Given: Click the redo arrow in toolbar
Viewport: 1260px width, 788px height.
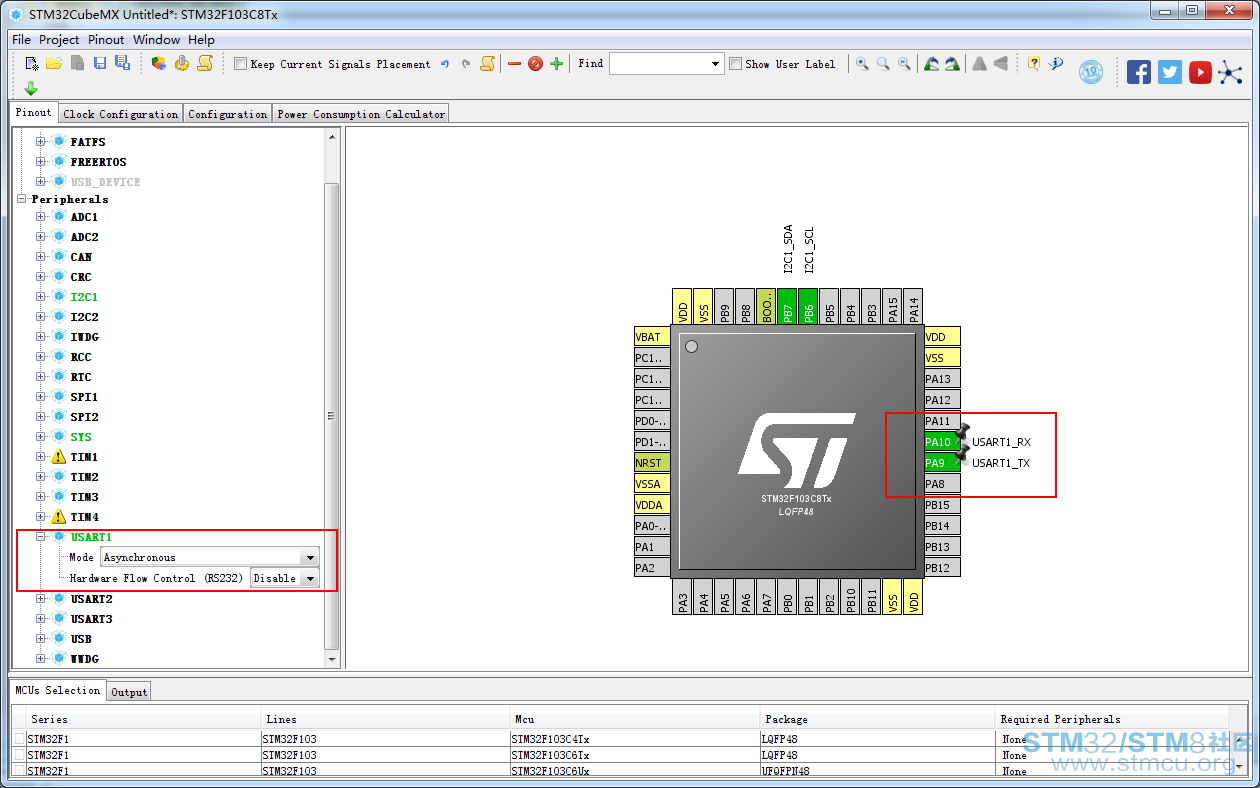Looking at the screenshot, I should [x=466, y=64].
